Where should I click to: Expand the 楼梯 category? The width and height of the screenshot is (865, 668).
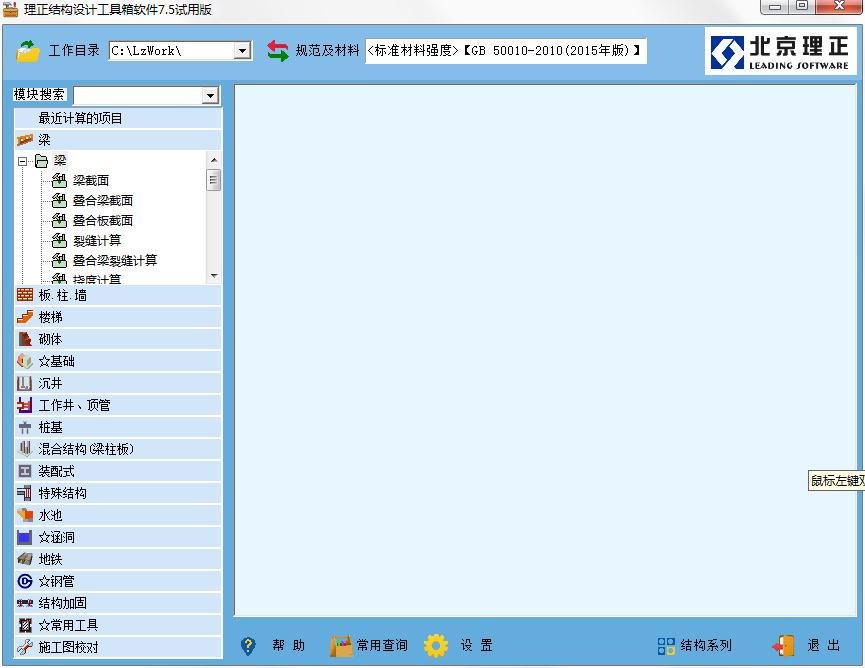pyautogui.click(x=118, y=317)
